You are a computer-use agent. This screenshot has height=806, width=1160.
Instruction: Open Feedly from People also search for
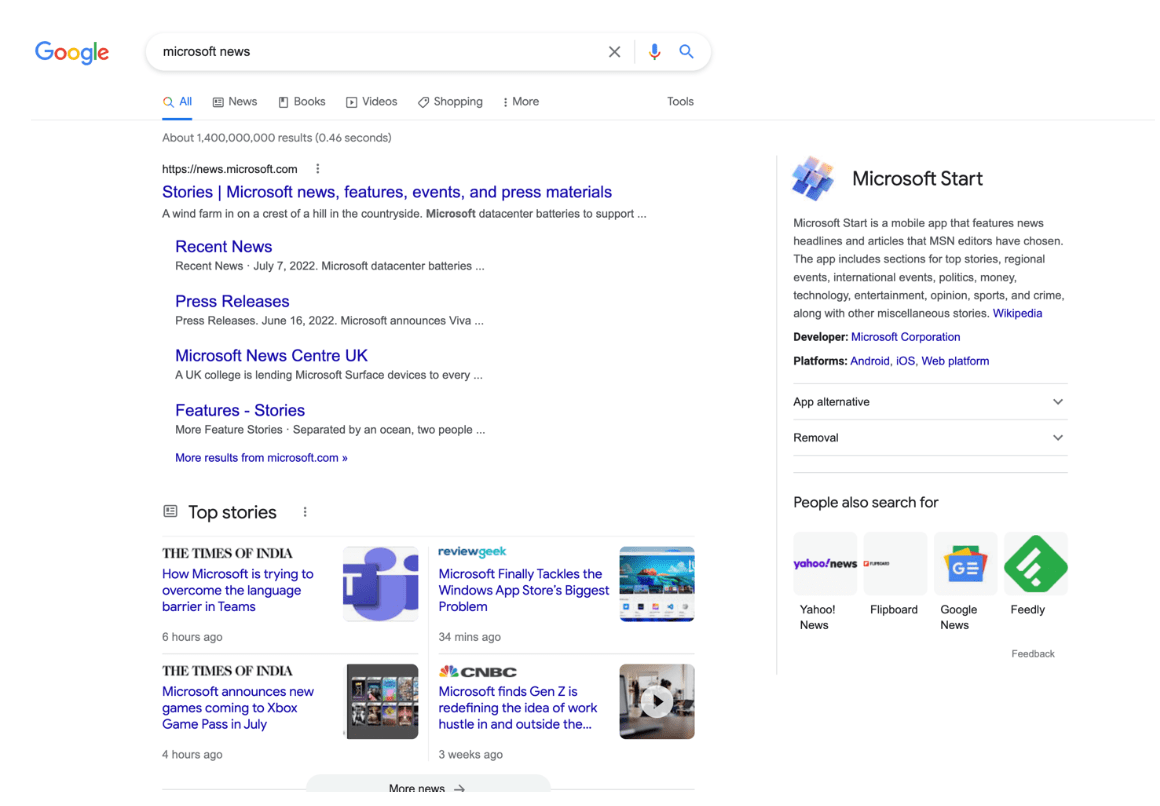point(1035,565)
